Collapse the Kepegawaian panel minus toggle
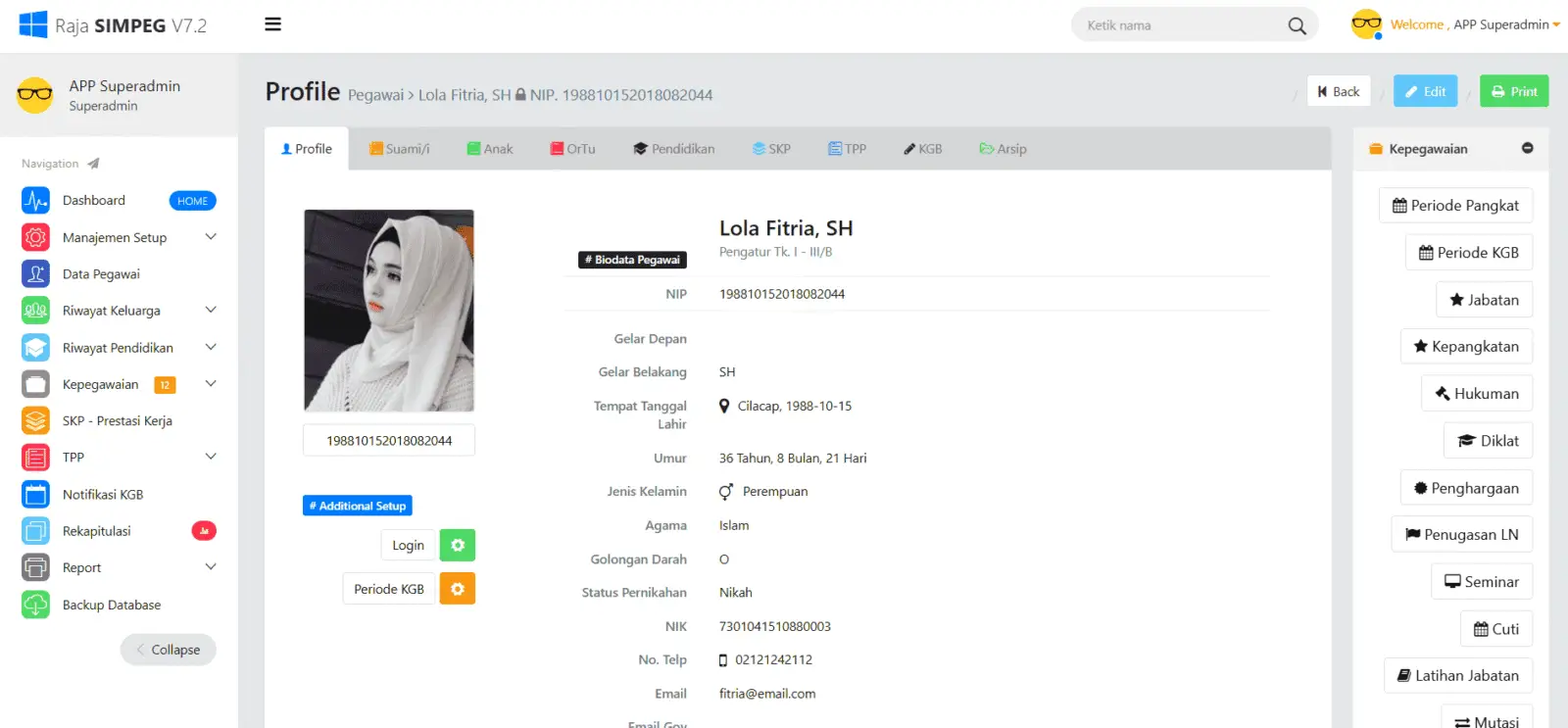Screen dimensions: 1568x728 click(x=1527, y=149)
